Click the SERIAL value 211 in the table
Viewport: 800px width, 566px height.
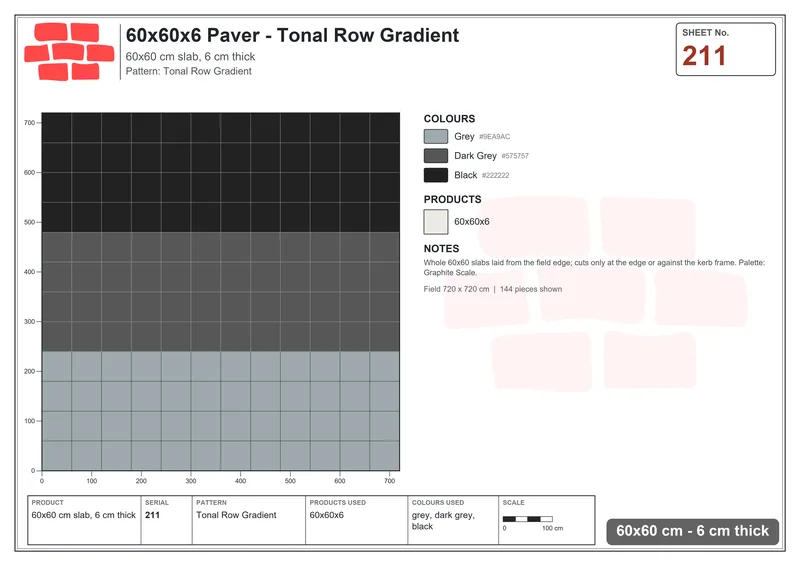[152, 515]
